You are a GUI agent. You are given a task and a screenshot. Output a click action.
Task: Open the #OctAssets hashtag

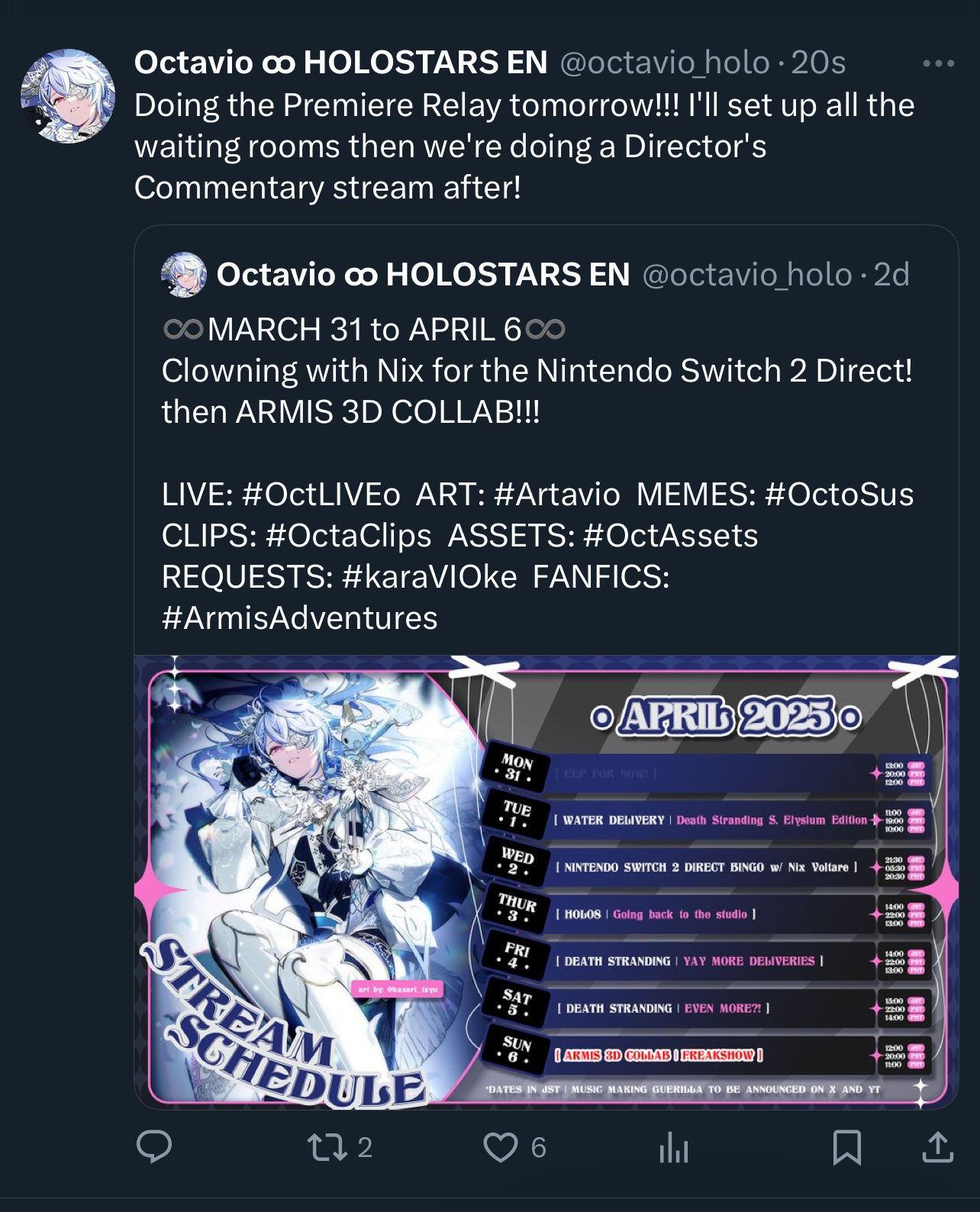[671, 536]
